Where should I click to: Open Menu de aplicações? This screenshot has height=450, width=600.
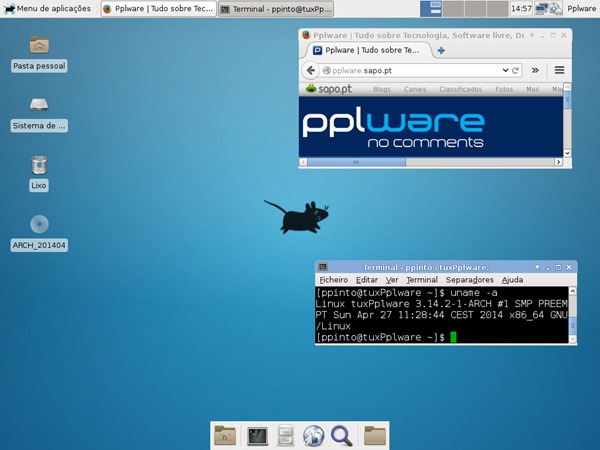47,8
